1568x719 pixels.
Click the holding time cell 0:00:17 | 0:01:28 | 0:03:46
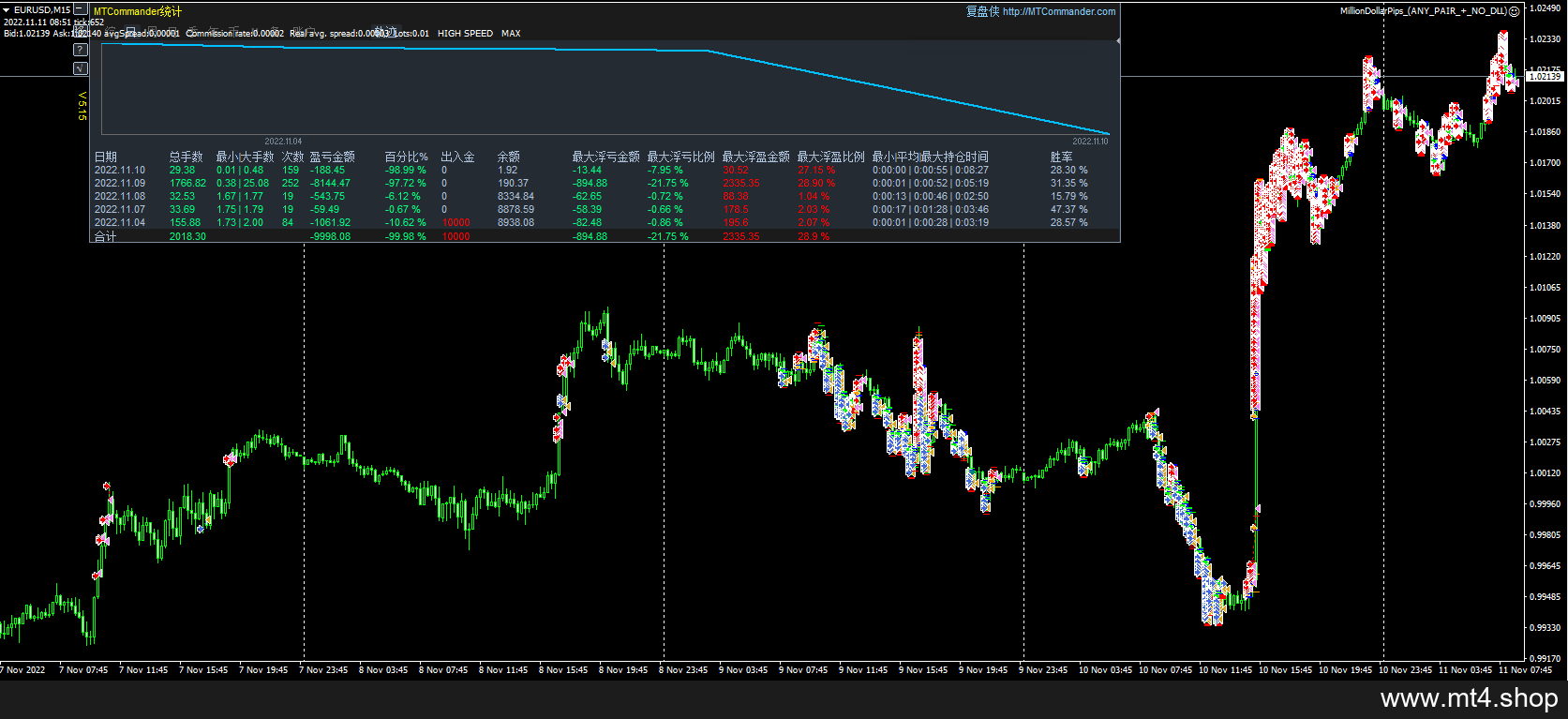[x=930, y=210]
